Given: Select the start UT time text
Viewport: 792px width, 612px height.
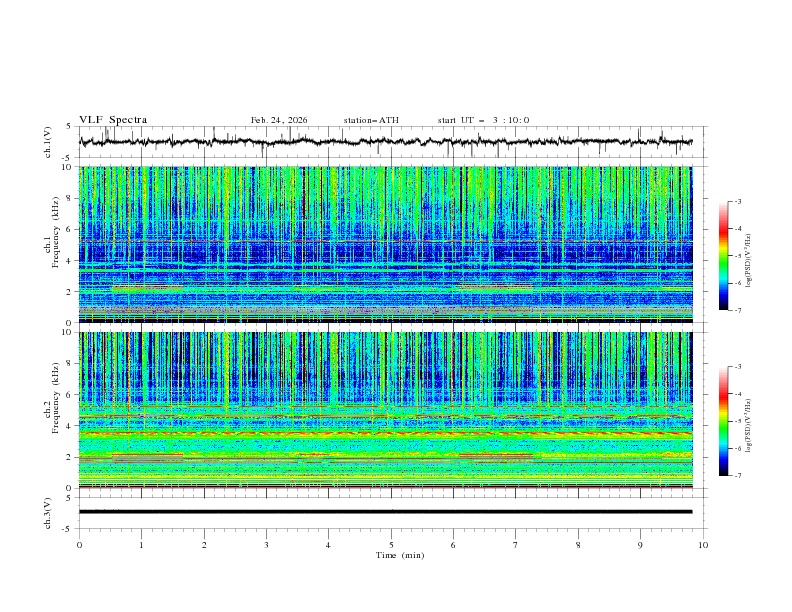Looking at the screenshot, I should [x=483, y=120].
